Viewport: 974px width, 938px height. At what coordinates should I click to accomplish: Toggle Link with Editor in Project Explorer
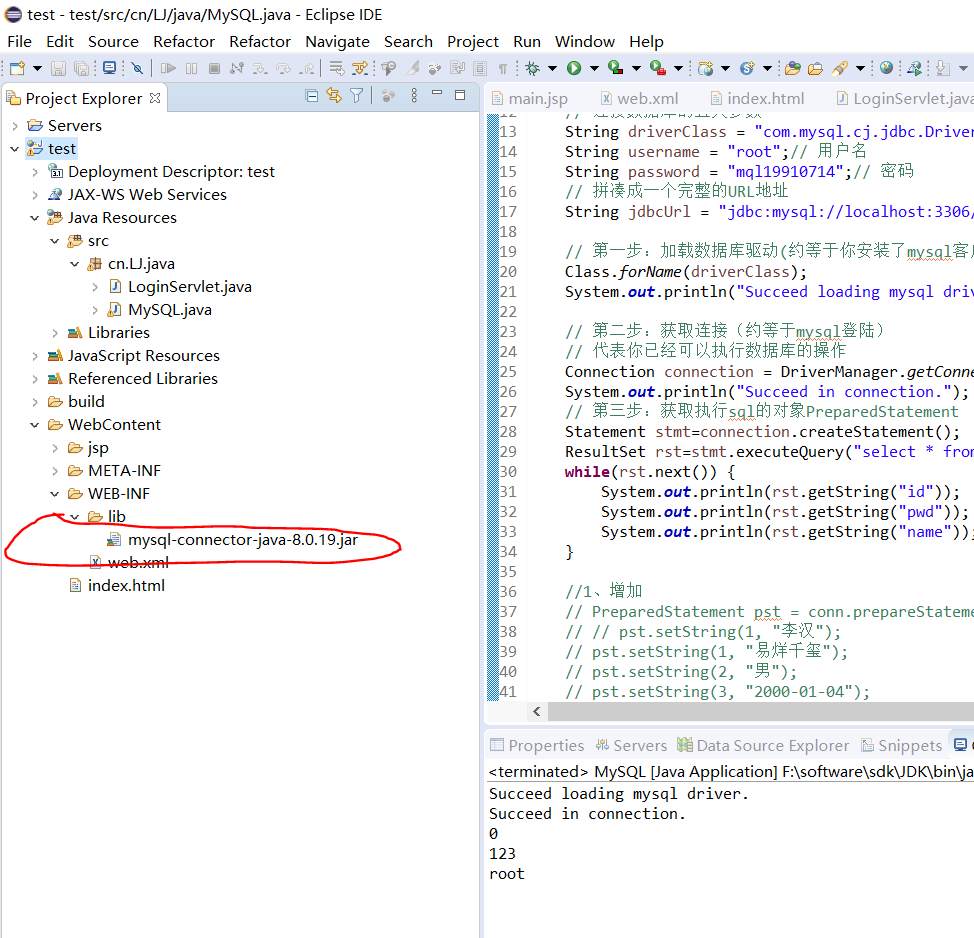[333, 96]
